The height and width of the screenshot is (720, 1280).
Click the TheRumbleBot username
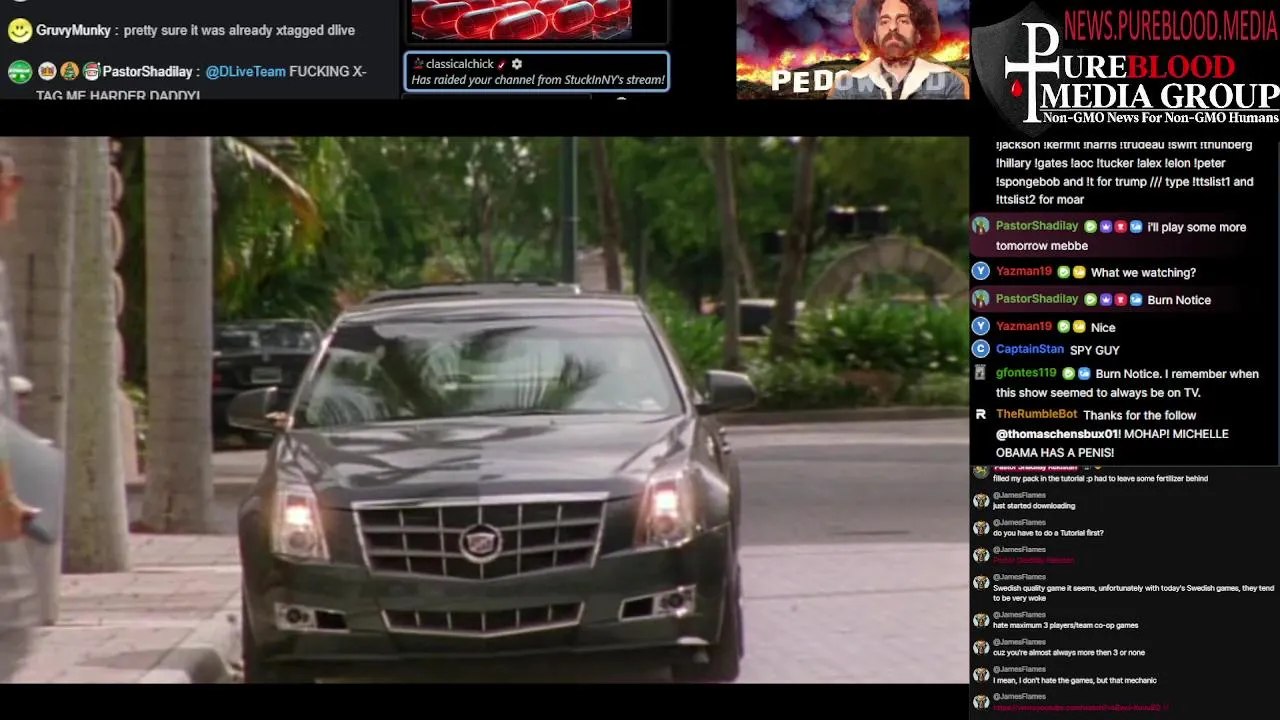coord(1036,414)
